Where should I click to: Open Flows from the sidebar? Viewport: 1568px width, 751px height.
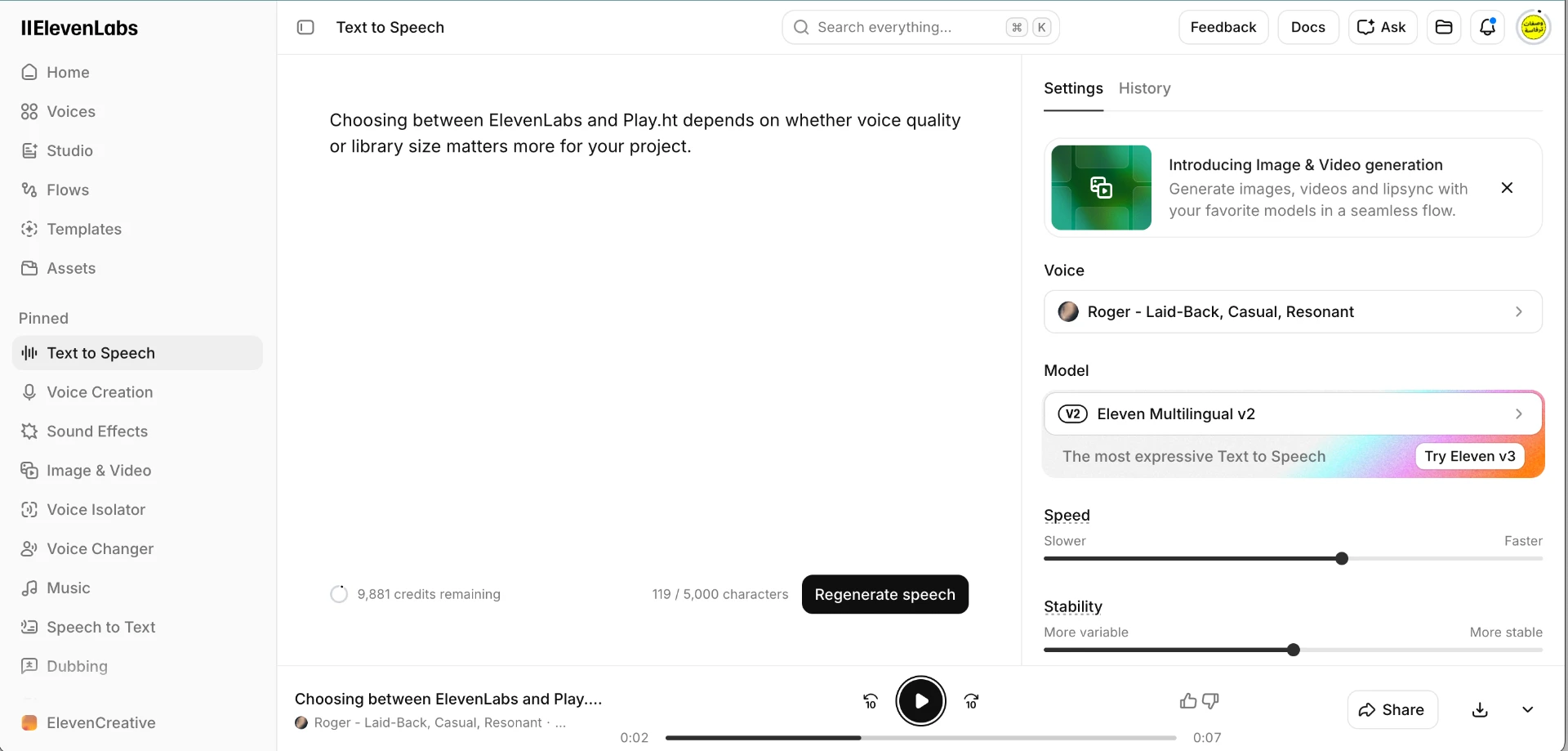tap(137, 190)
